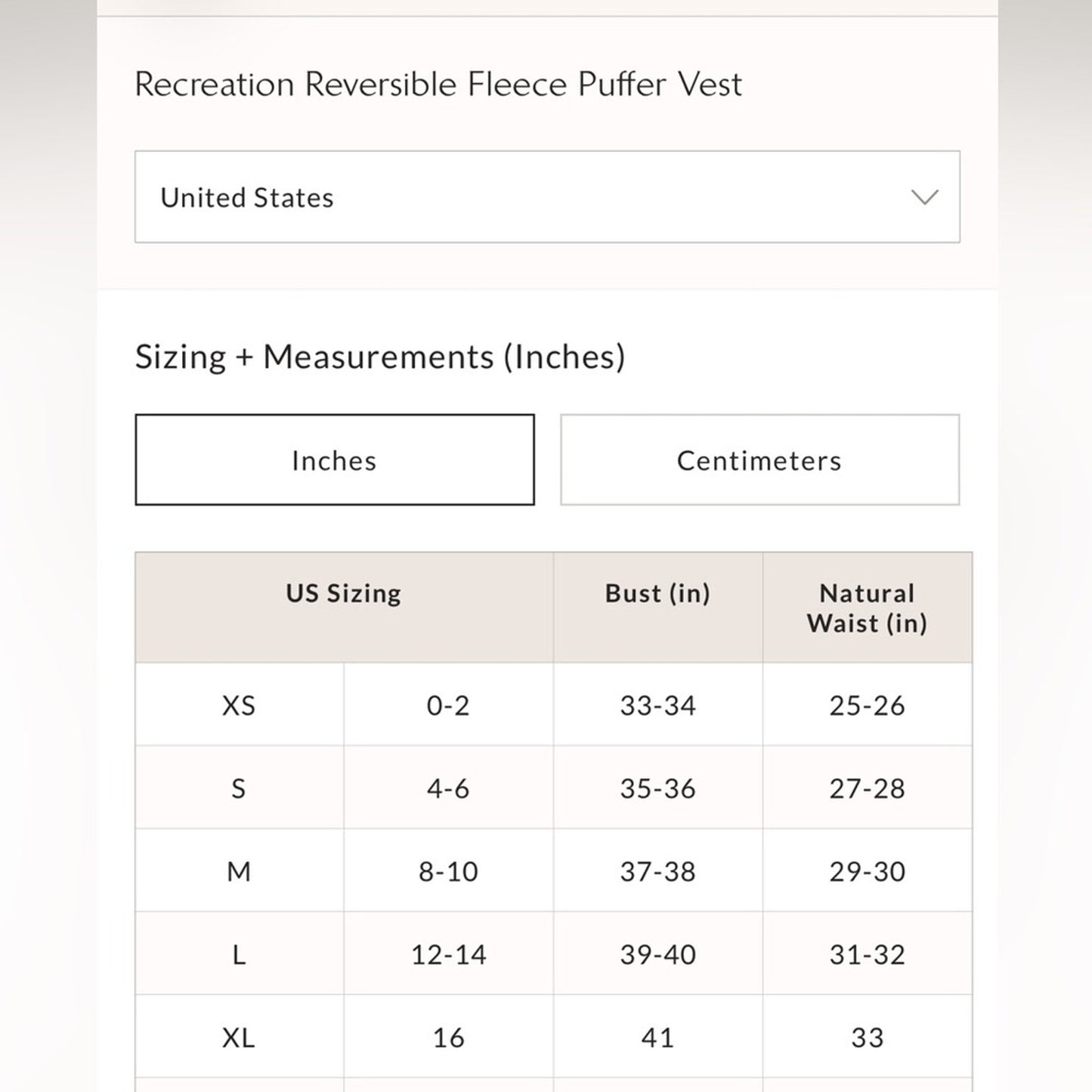Switch measurements to Centimeters
The height and width of the screenshot is (1092, 1092).
tap(759, 460)
